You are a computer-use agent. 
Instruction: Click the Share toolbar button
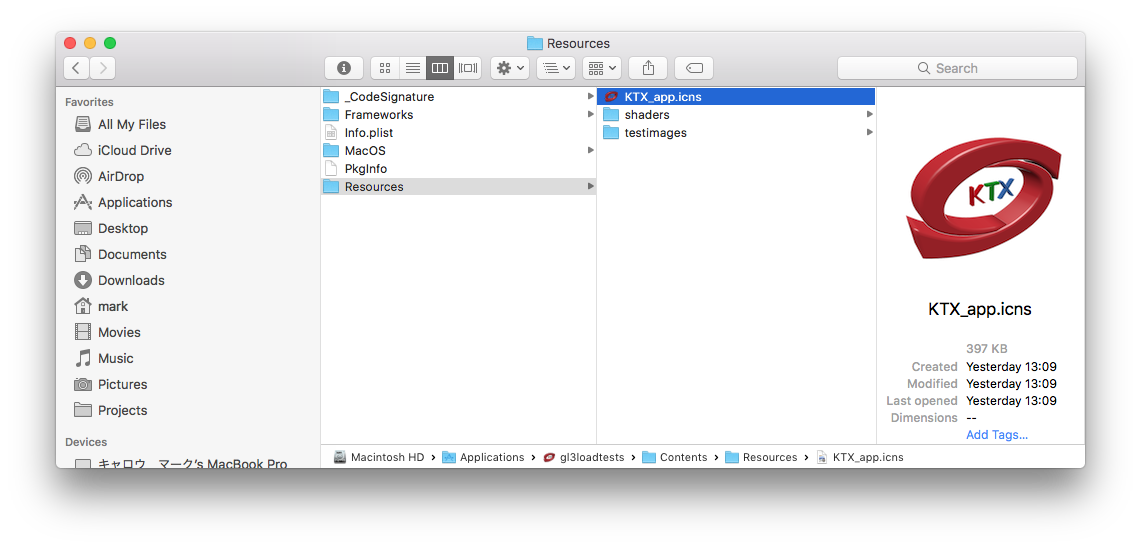click(648, 68)
